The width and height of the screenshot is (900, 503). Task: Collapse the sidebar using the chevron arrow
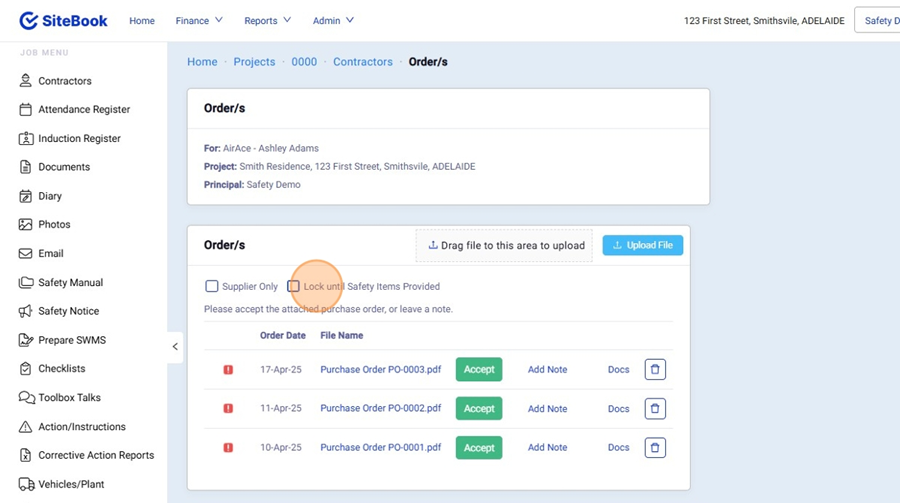(175, 347)
